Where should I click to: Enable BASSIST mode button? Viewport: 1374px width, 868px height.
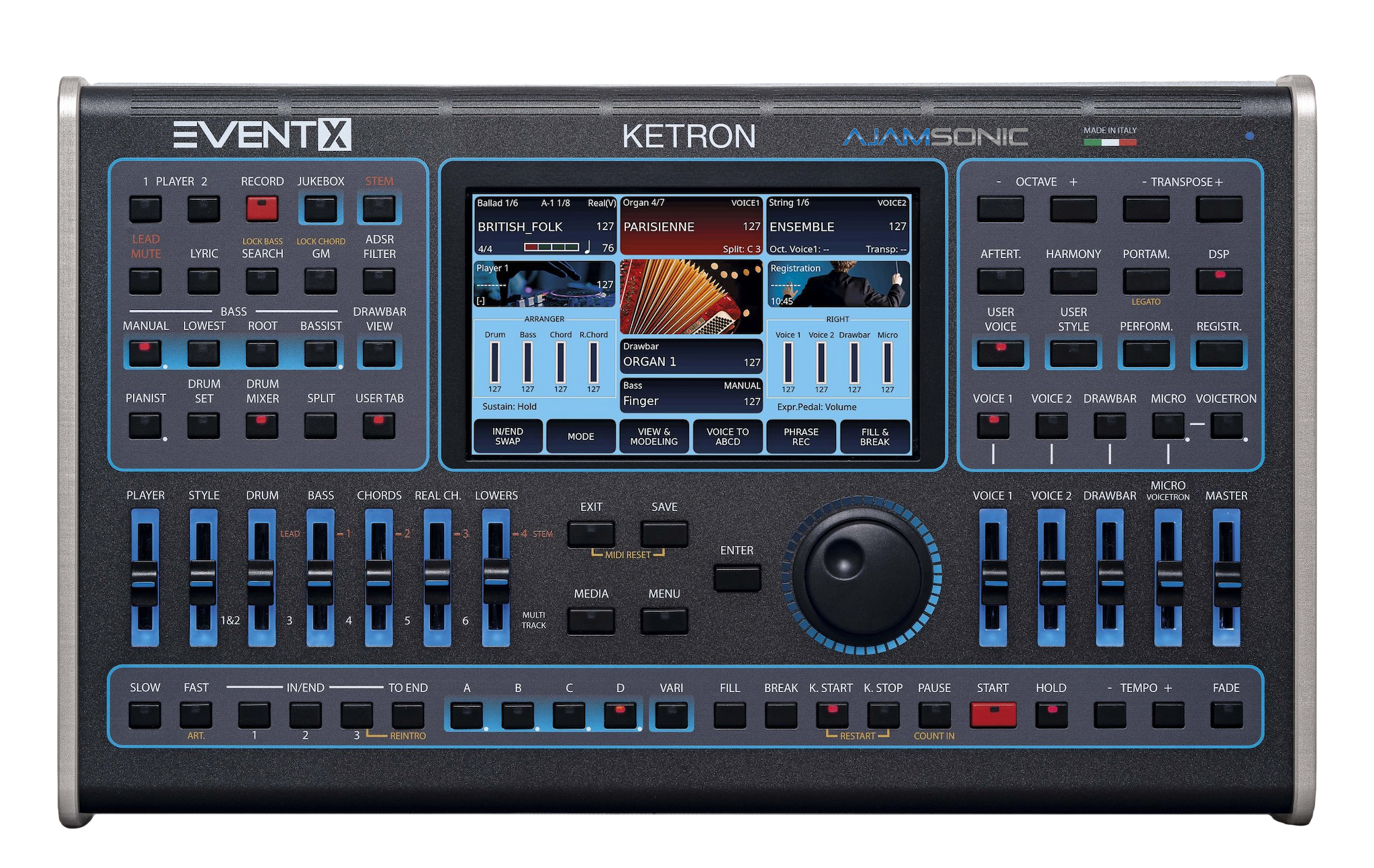[321, 354]
